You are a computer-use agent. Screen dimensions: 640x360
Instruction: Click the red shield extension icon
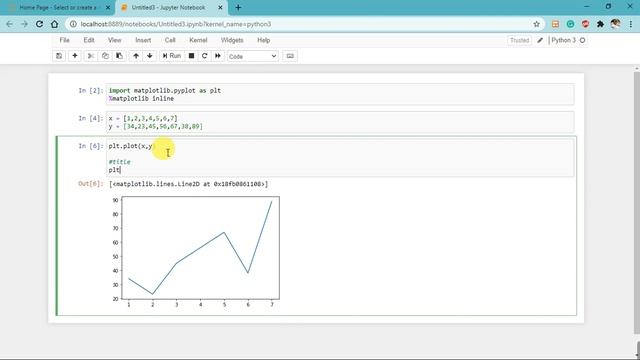(585, 24)
